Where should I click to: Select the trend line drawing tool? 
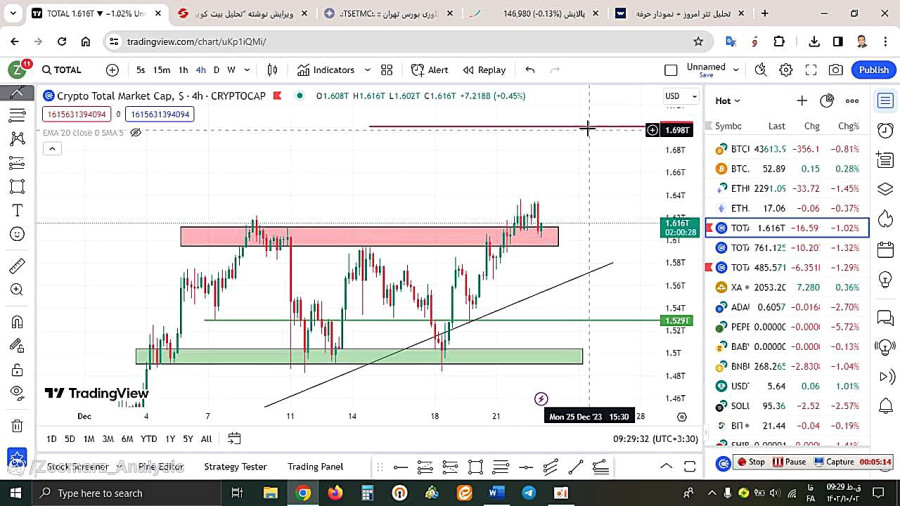pos(17,92)
